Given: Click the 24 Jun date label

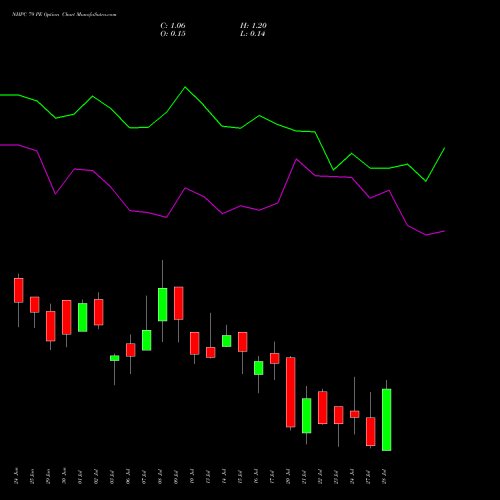Looking at the screenshot, I should pyautogui.click(x=16, y=476).
